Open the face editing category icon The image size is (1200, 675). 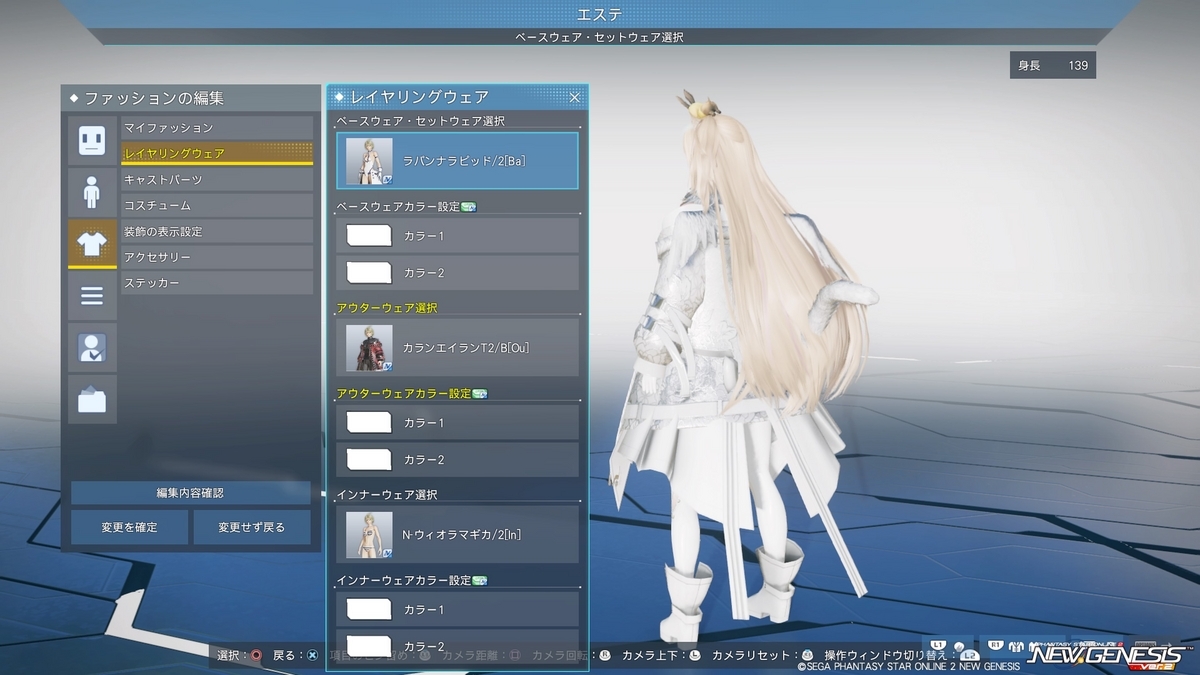click(92, 140)
